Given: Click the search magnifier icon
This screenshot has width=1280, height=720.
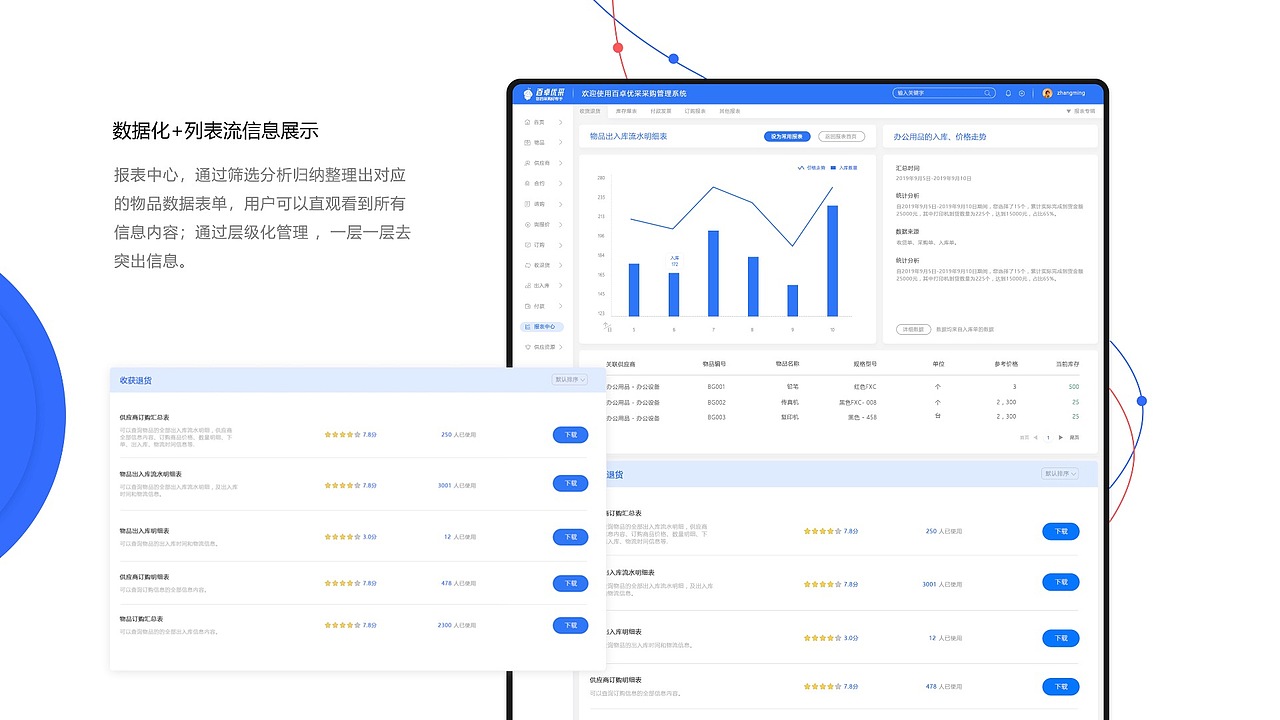Looking at the screenshot, I should coord(987,93).
